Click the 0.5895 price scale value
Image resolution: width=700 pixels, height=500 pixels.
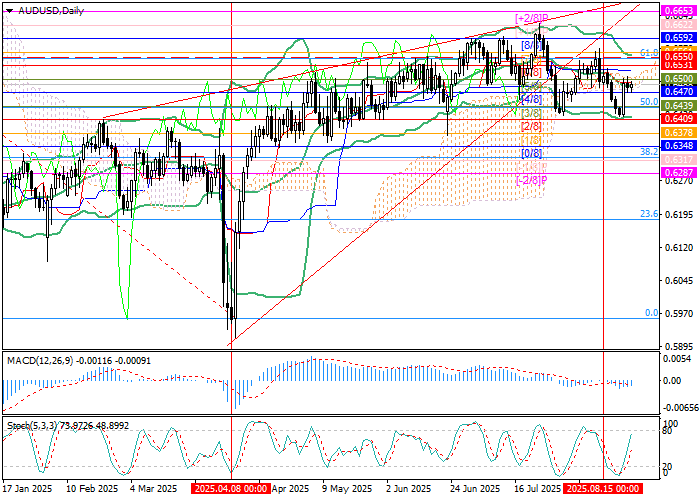click(x=680, y=347)
